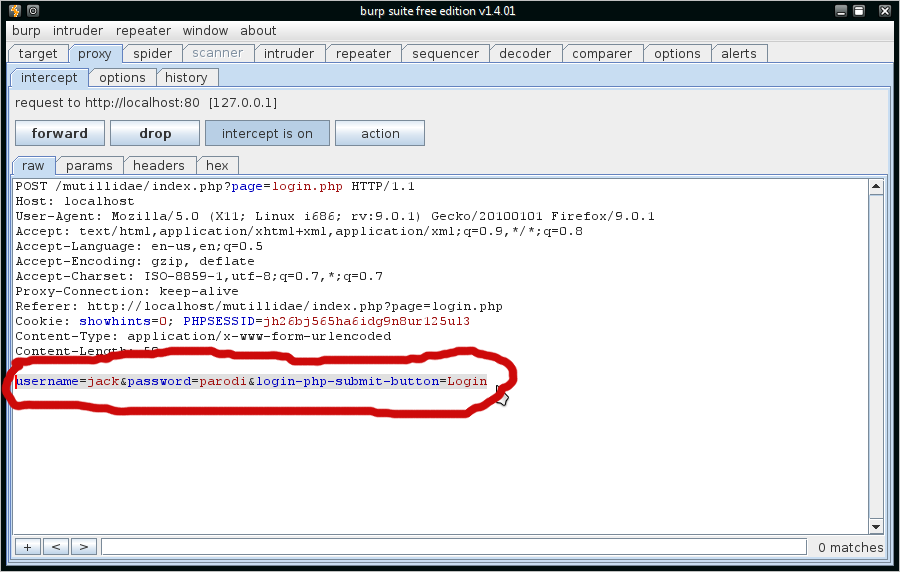Click the '+' search options button
900x572 pixels.
28,547
